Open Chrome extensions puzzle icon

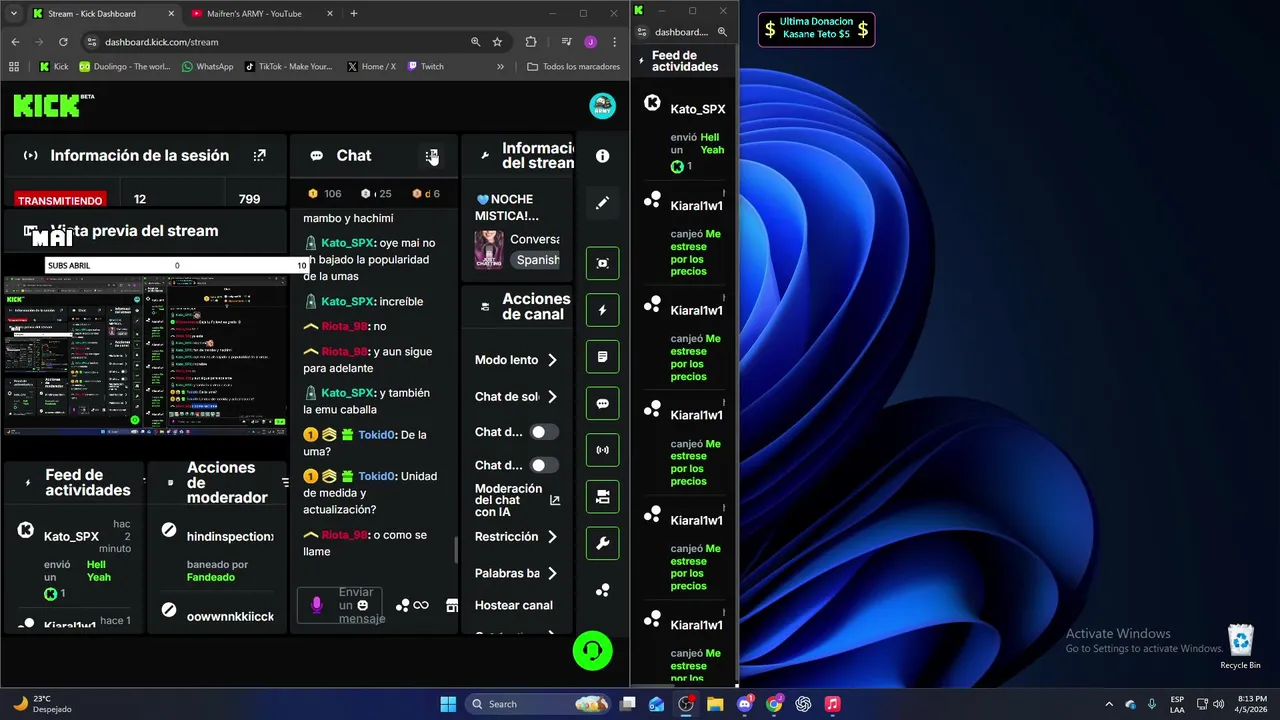531,42
